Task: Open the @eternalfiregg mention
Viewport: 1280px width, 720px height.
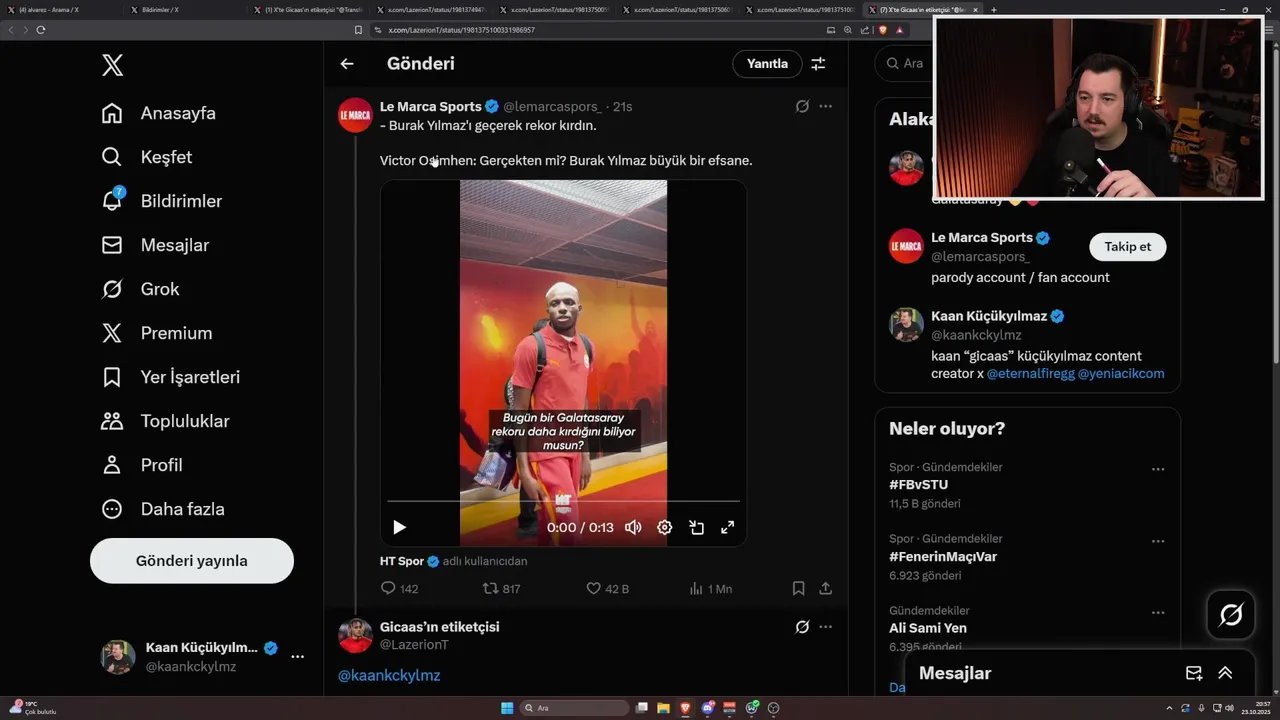Action: (x=1030, y=373)
